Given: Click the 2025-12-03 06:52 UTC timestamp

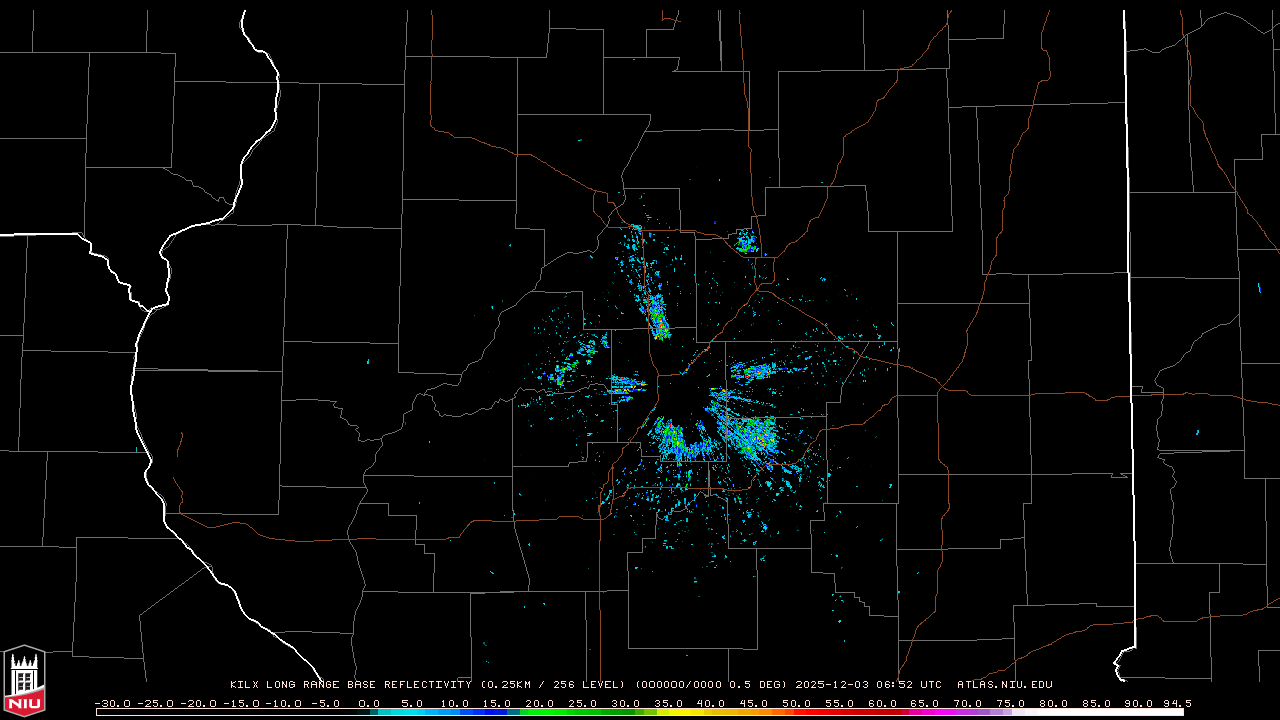Looking at the screenshot, I should pyautogui.click(x=868, y=685).
